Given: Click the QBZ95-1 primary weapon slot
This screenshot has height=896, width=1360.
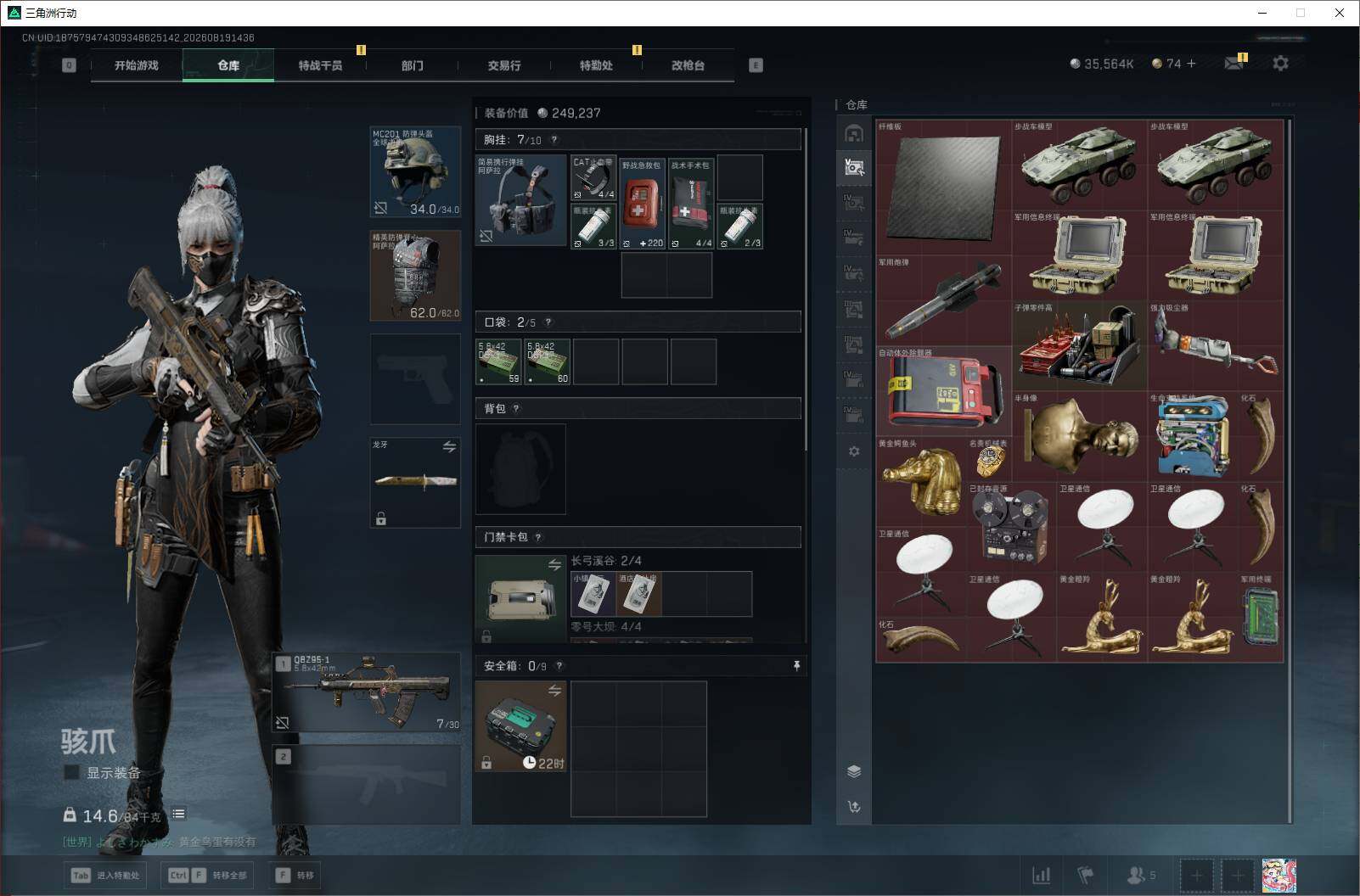Looking at the screenshot, I should (x=367, y=692).
